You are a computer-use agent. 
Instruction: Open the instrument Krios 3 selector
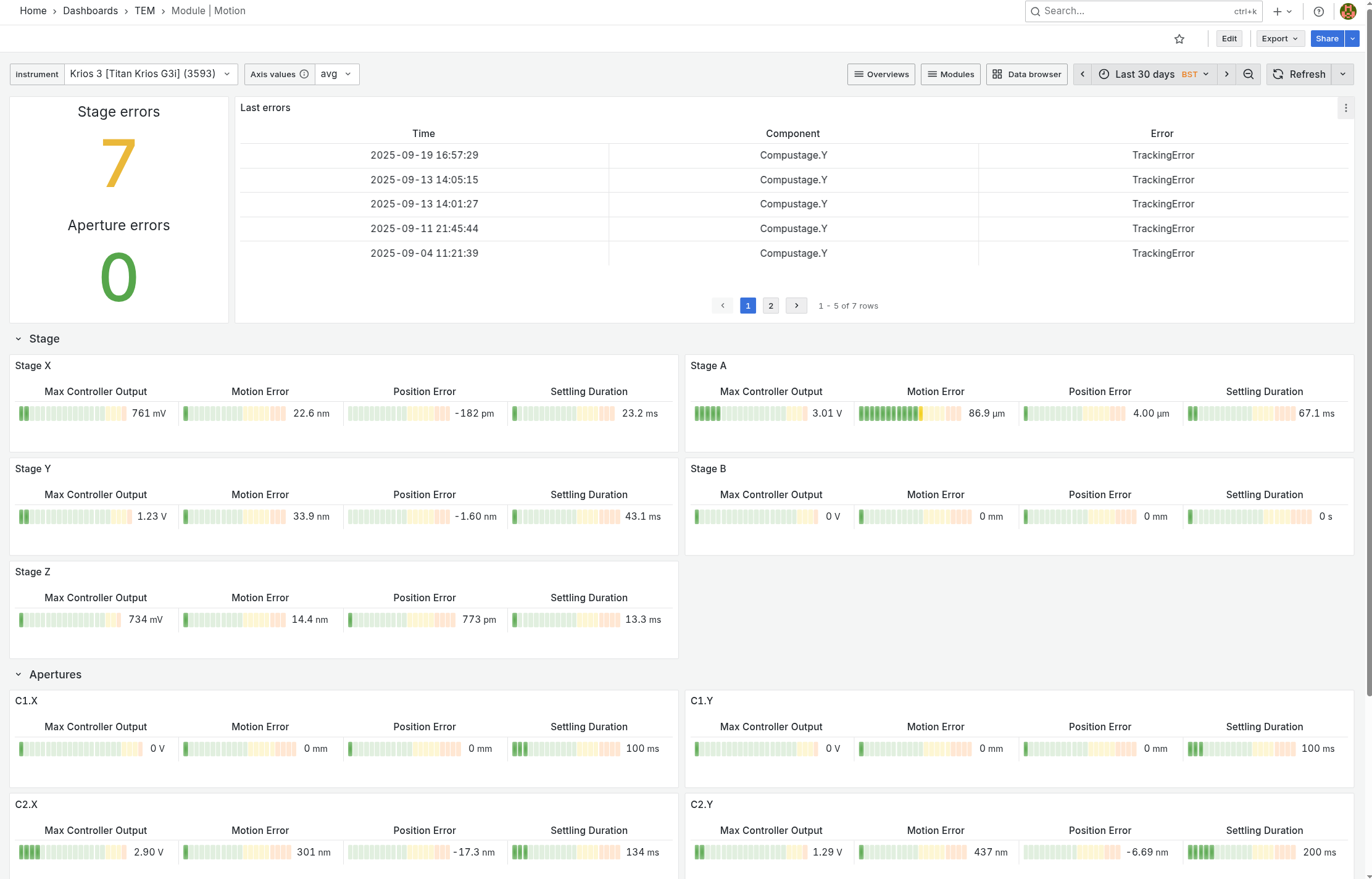pos(151,74)
